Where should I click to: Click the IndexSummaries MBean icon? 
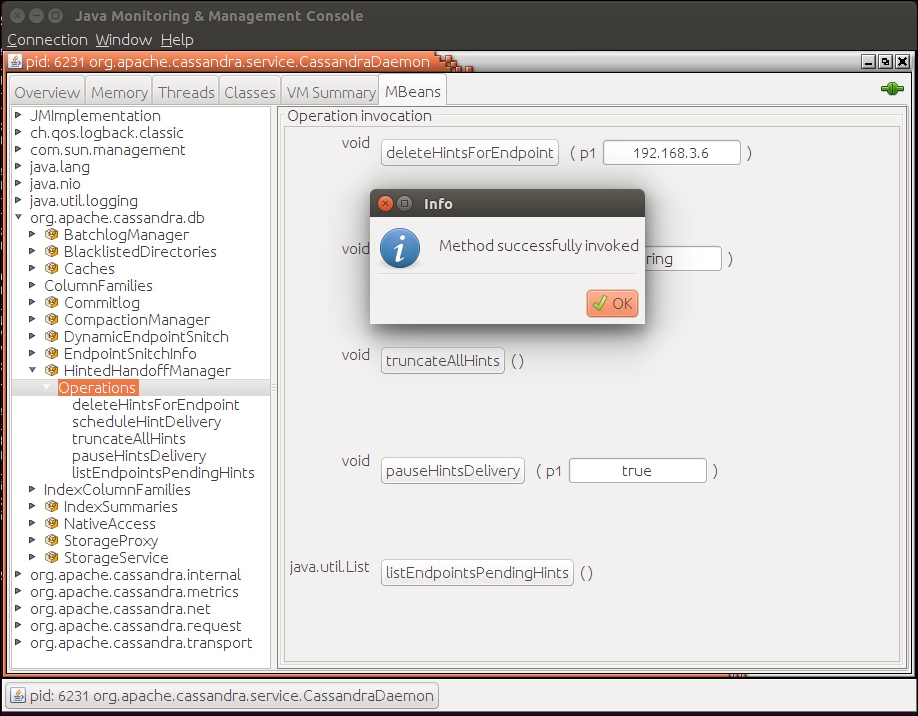coord(52,506)
